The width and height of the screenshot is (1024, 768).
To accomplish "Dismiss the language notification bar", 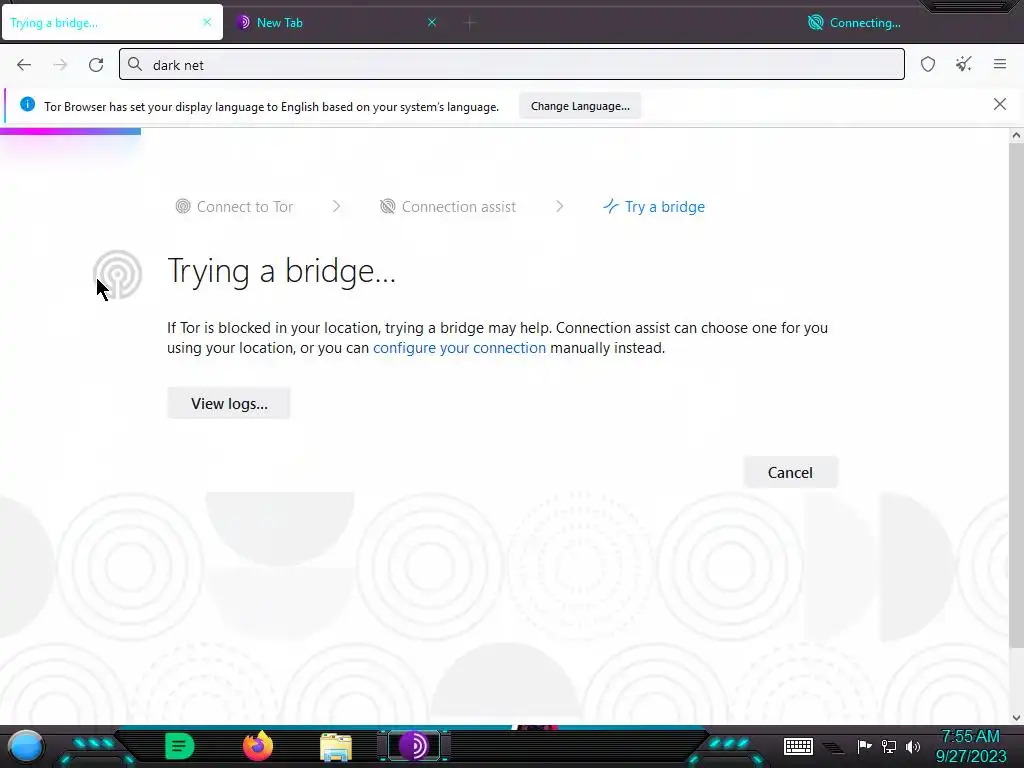I will coord(1000,104).
